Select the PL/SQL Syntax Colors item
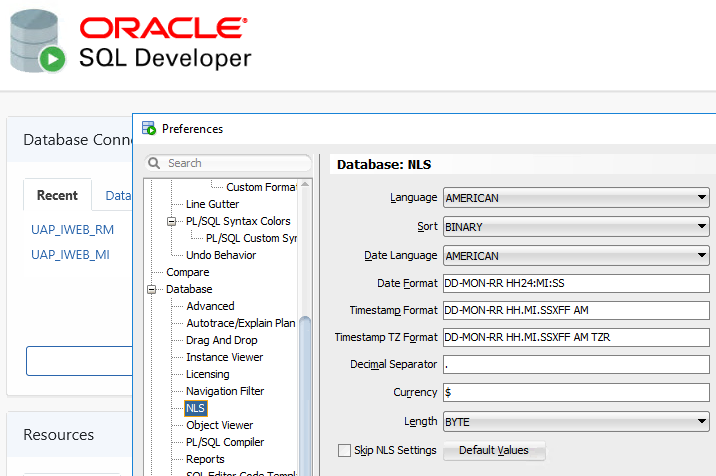The image size is (716, 476). coord(238,221)
